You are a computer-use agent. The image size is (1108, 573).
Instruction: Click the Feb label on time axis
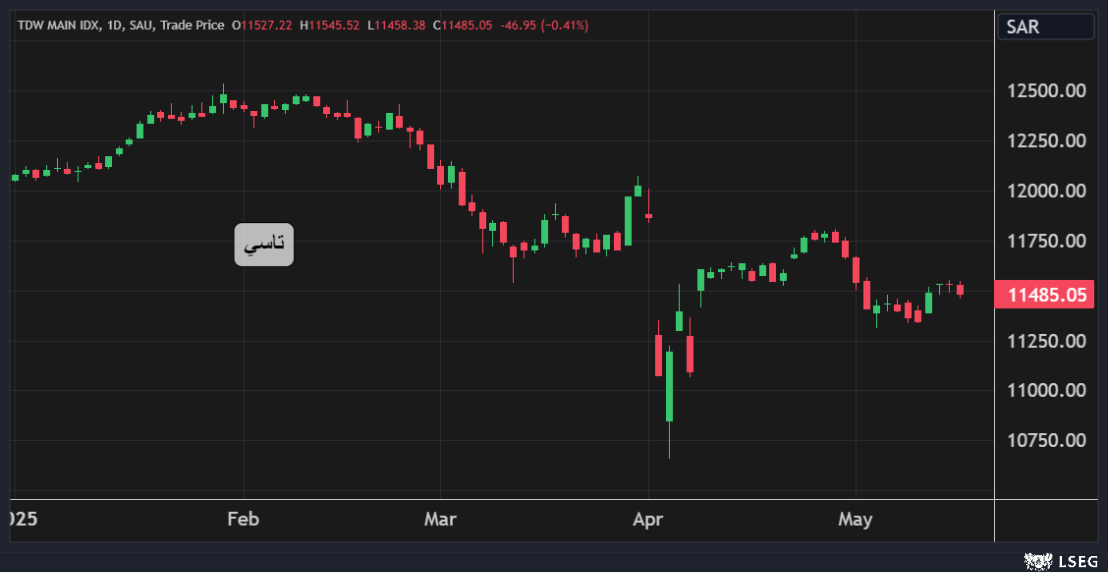[243, 519]
